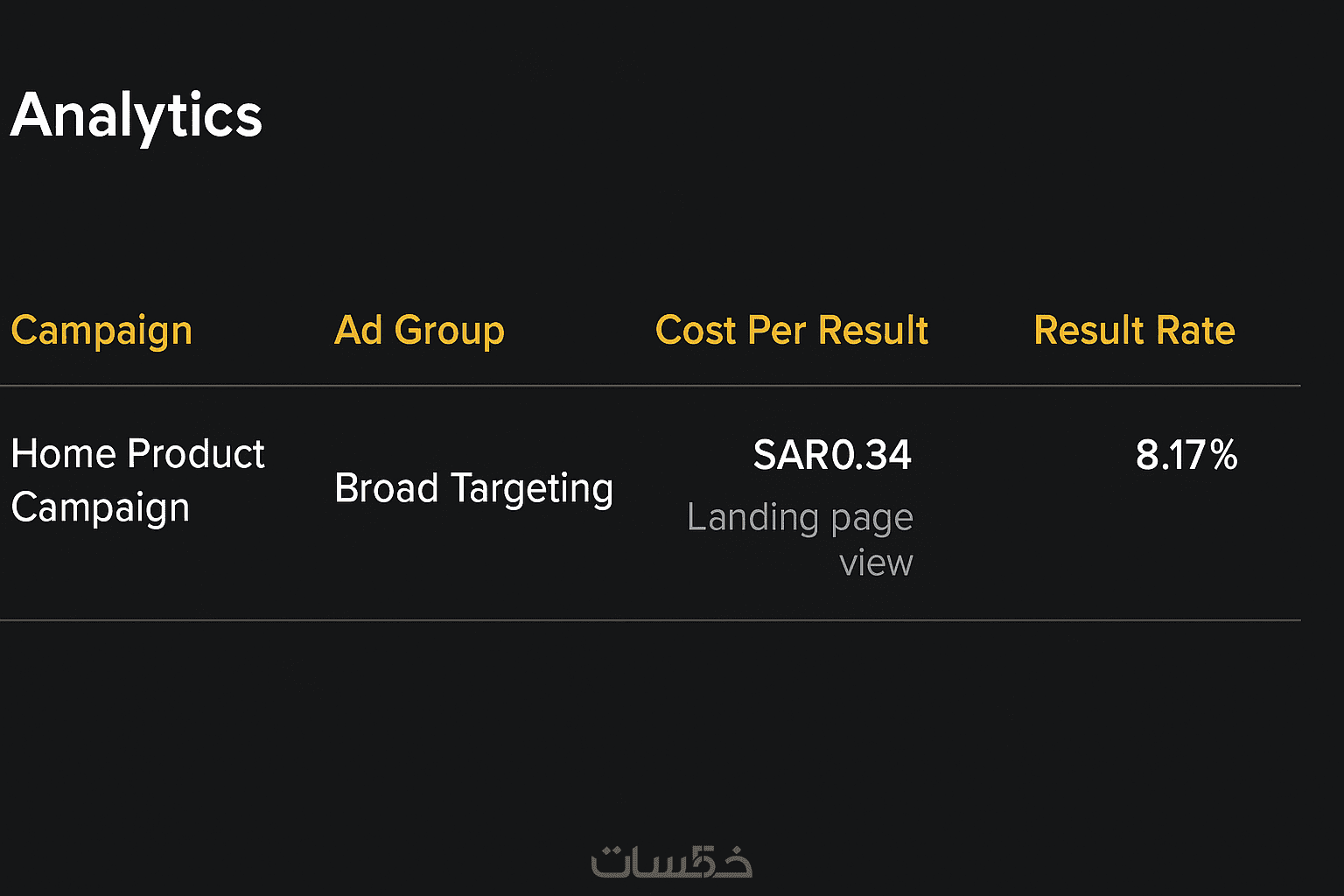Select the Result Rate column header
The width and height of the screenshot is (1344, 896).
point(1134,331)
